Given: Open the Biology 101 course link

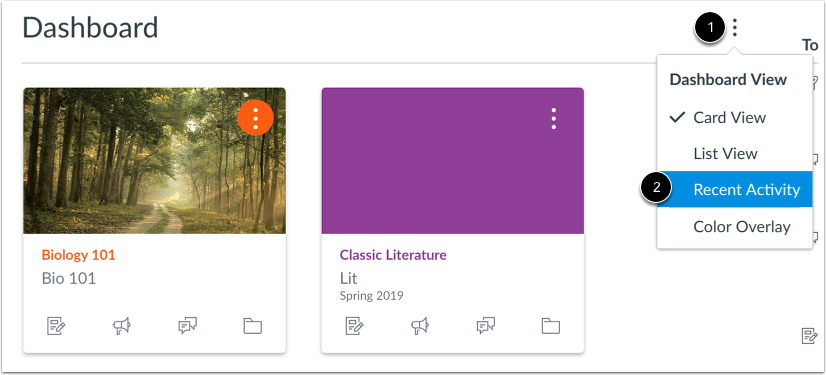Looking at the screenshot, I should pos(78,255).
